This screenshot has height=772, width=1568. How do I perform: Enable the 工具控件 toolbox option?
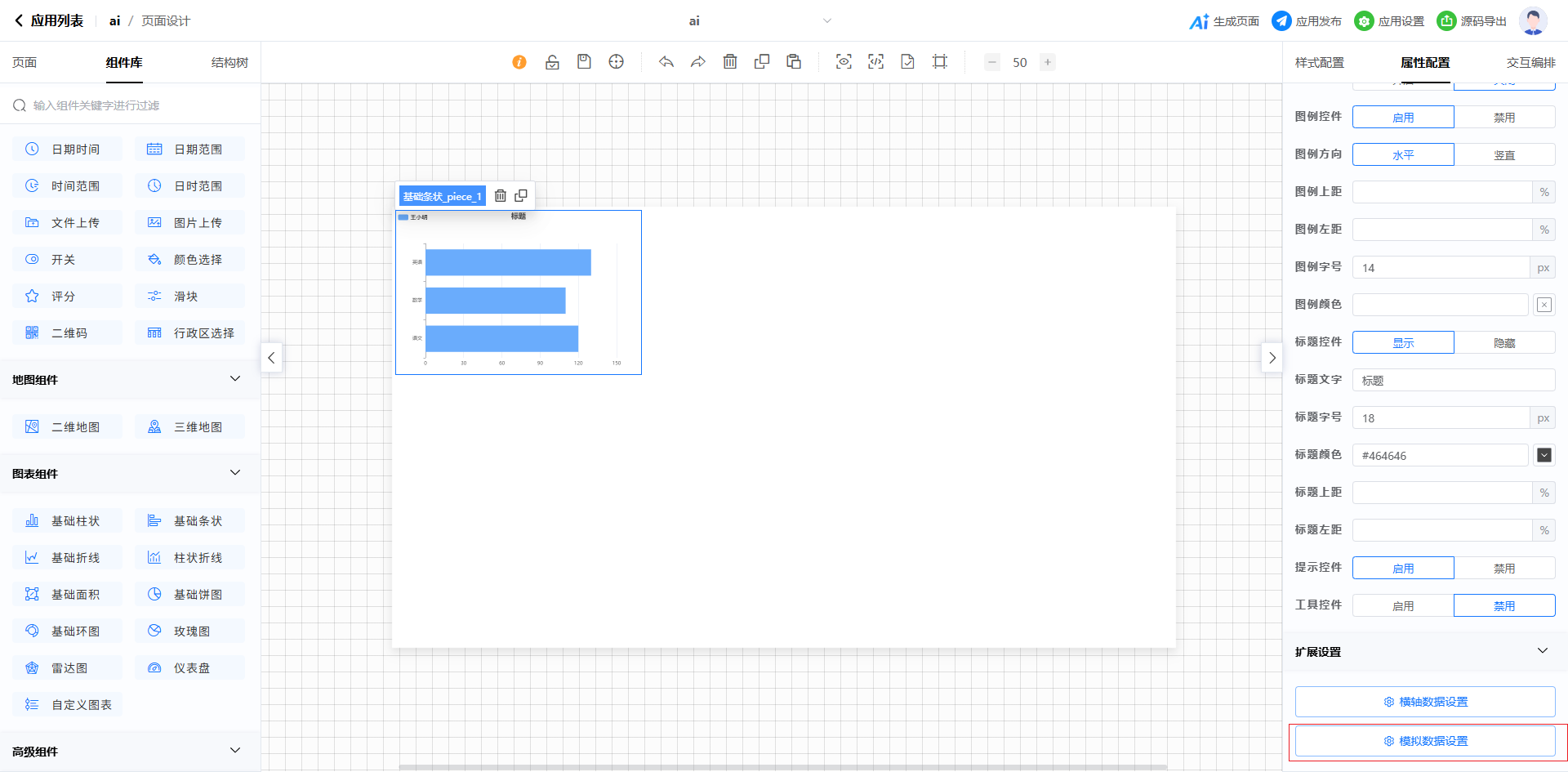(x=1403, y=606)
